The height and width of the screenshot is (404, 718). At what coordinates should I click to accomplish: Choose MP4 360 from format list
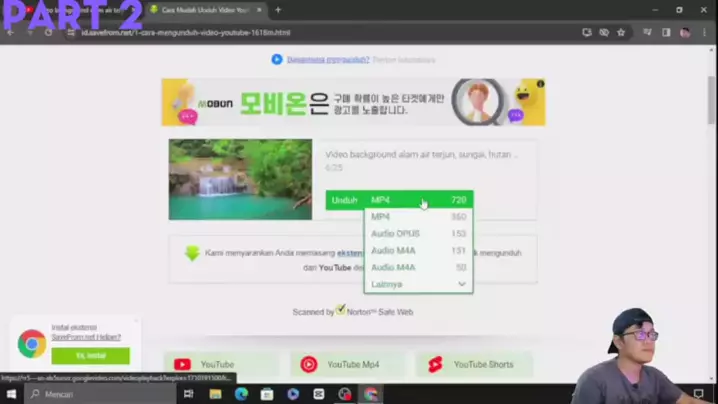tap(418, 217)
